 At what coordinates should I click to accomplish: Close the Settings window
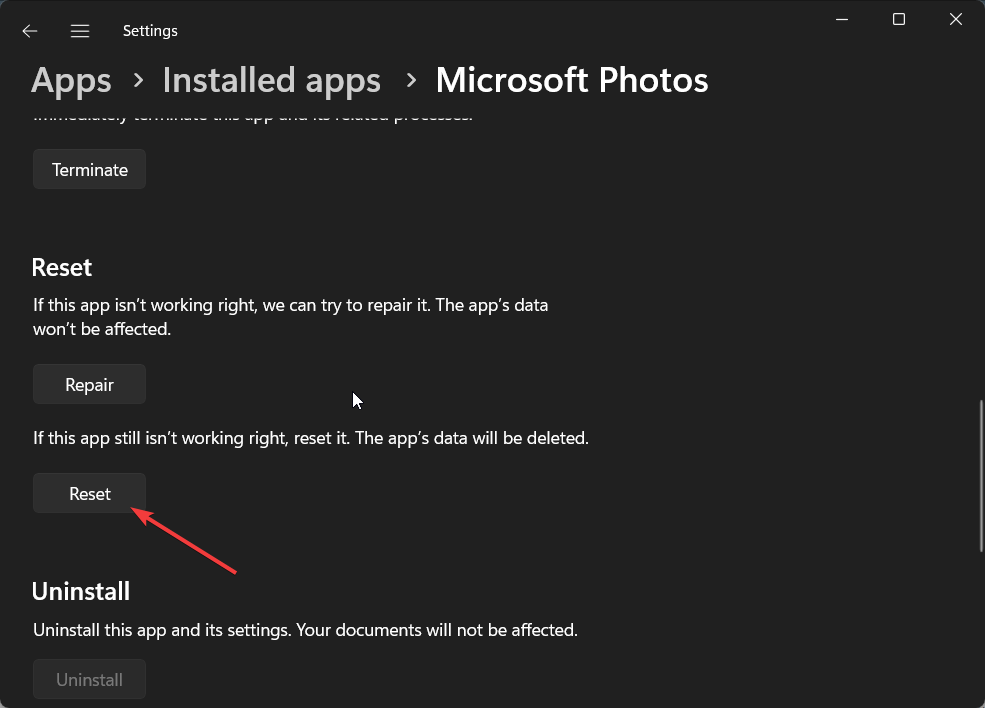pos(955,19)
